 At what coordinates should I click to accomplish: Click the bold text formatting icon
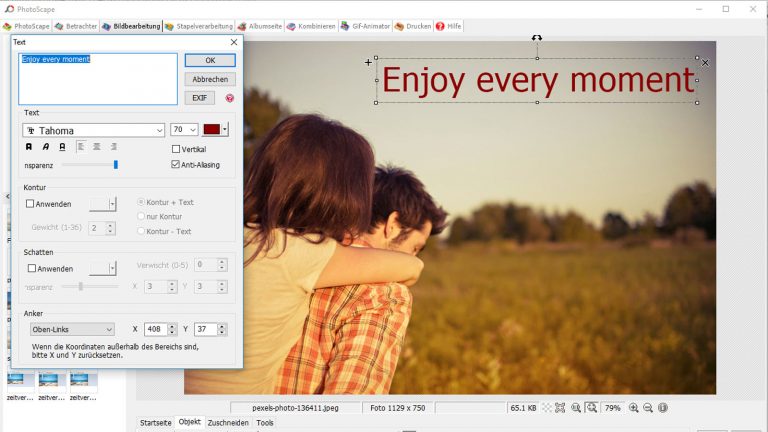pyautogui.click(x=29, y=146)
